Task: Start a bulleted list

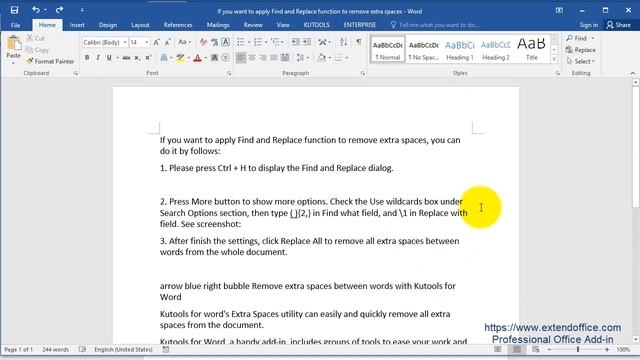Action: click(x=241, y=42)
